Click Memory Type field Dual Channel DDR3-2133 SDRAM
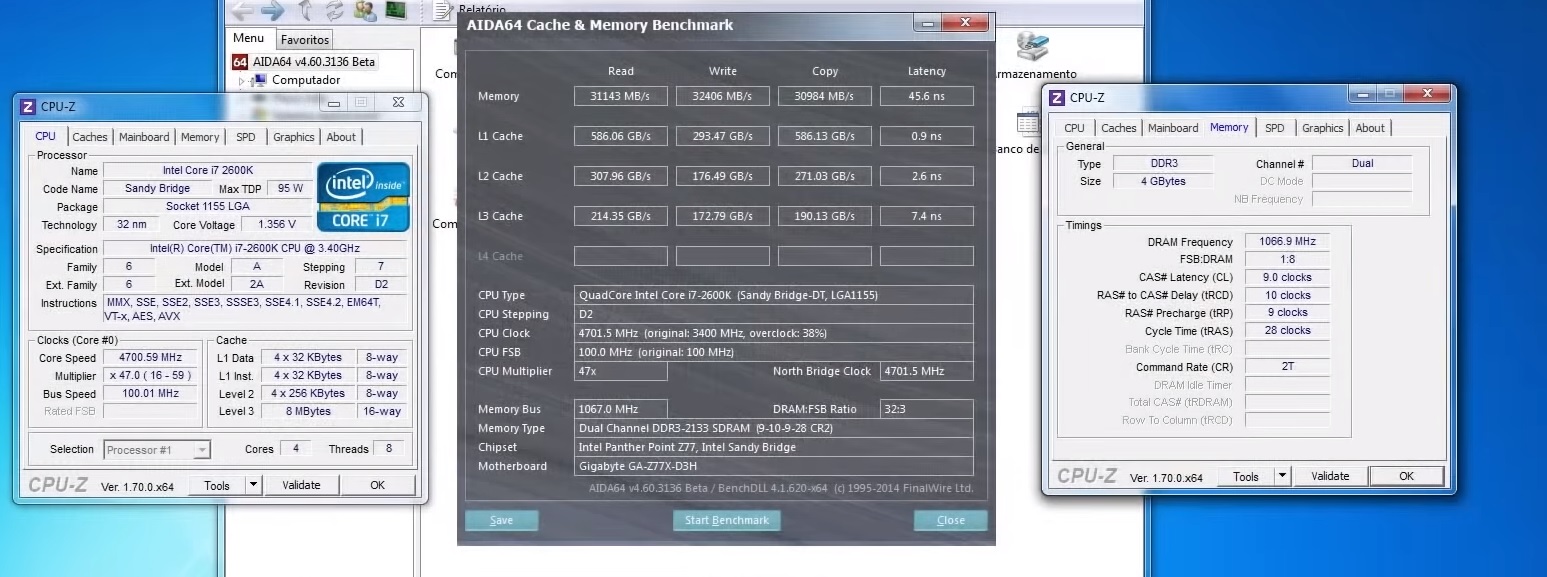The height and width of the screenshot is (577, 1547). [x=775, y=428]
